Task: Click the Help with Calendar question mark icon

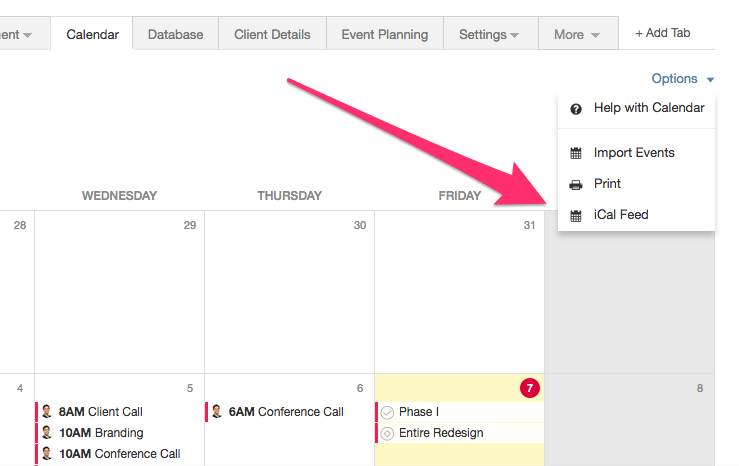Action: 575,109
